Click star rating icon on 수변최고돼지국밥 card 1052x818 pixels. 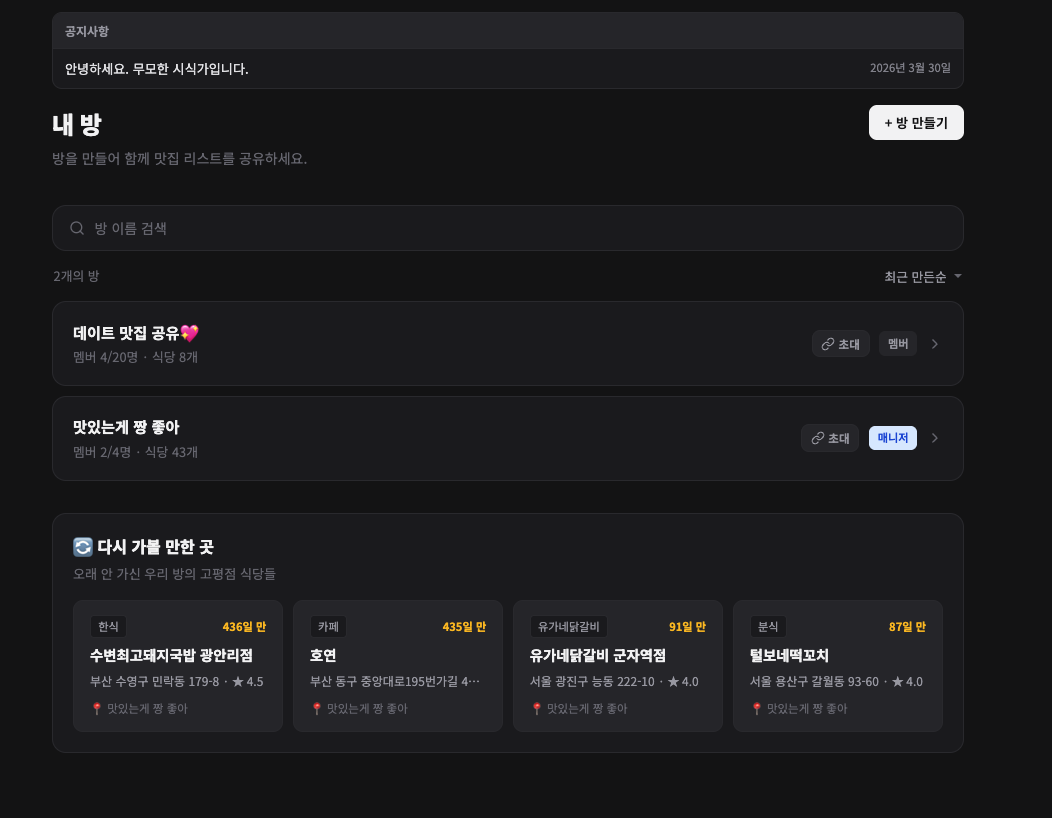(x=238, y=682)
